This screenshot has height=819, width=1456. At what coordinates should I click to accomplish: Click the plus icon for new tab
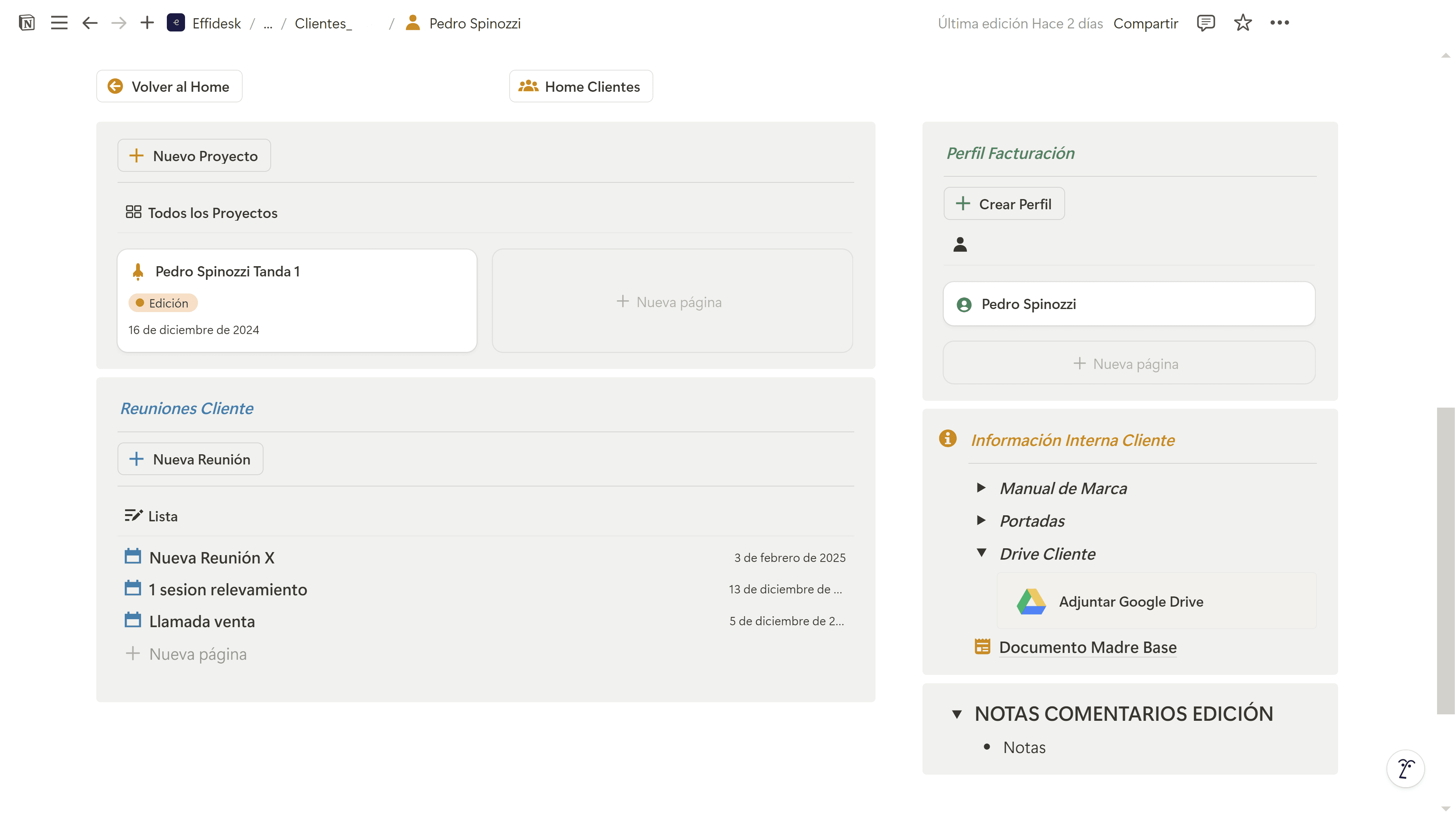click(x=147, y=23)
